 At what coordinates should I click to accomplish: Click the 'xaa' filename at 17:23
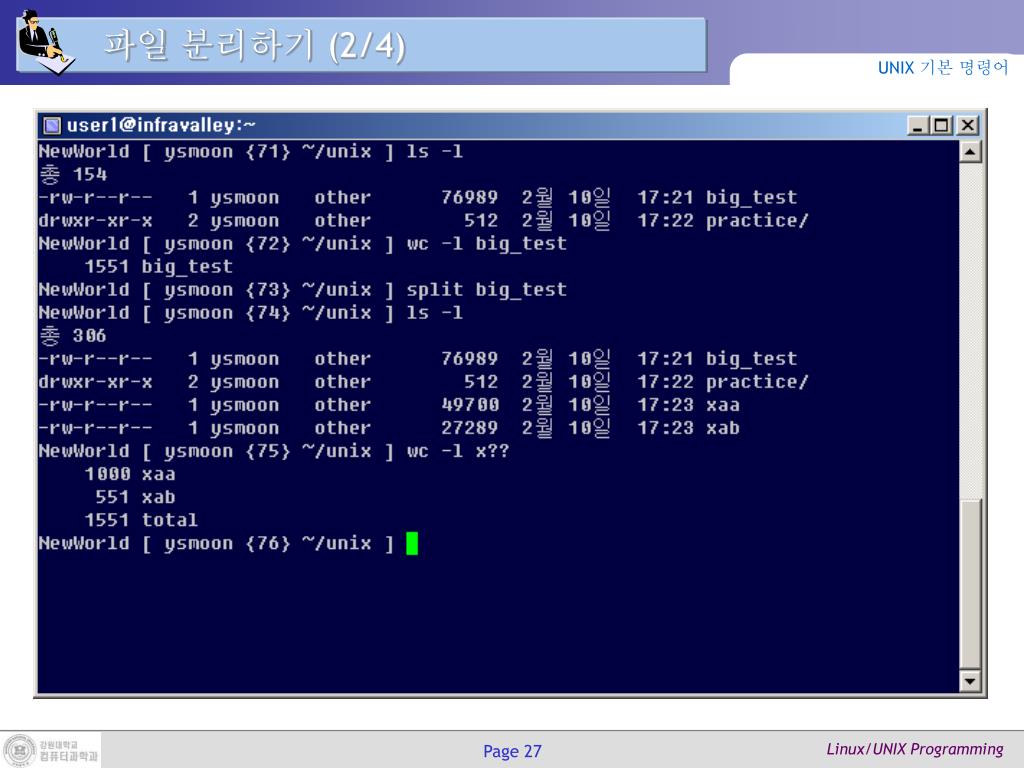pyautogui.click(x=723, y=406)
